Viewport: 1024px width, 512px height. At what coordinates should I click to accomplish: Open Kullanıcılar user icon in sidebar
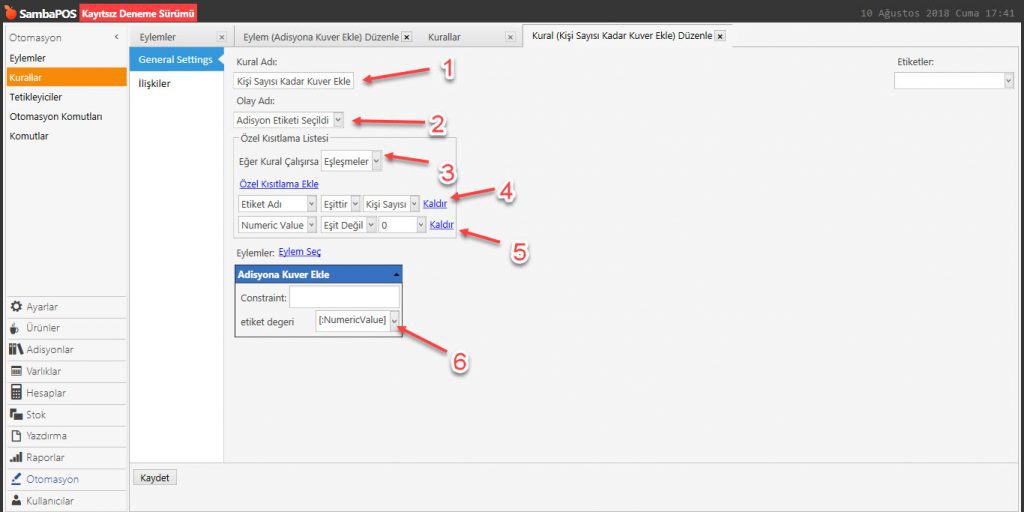[16, 501]
